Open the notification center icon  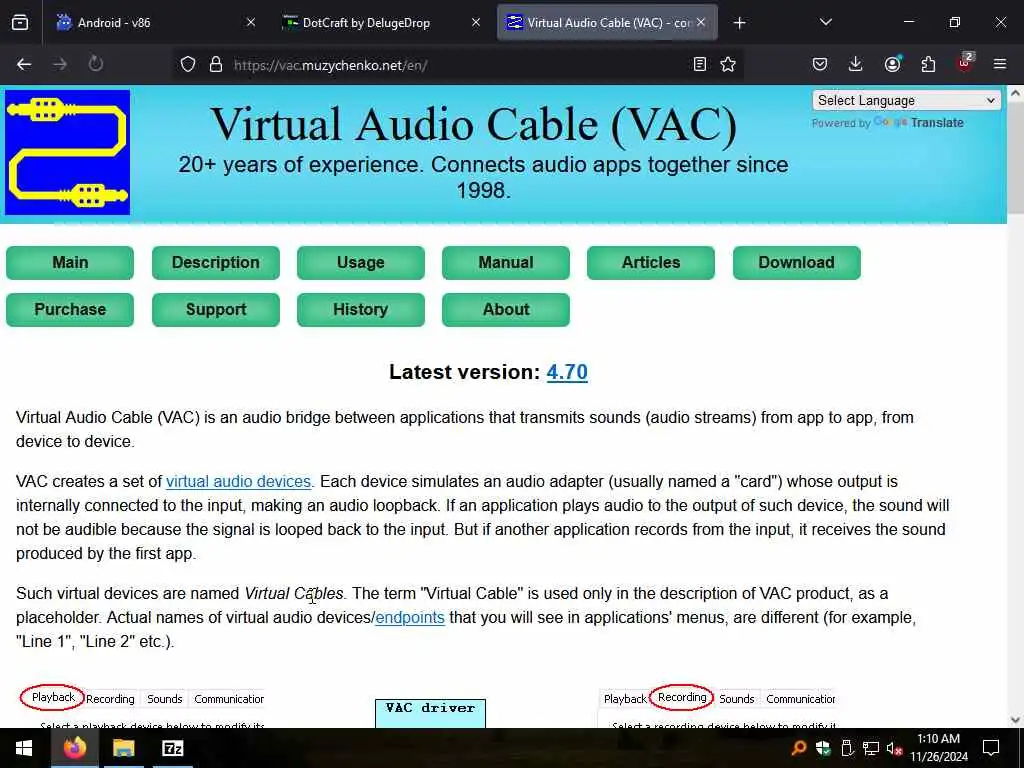click(x=991, y=748)
